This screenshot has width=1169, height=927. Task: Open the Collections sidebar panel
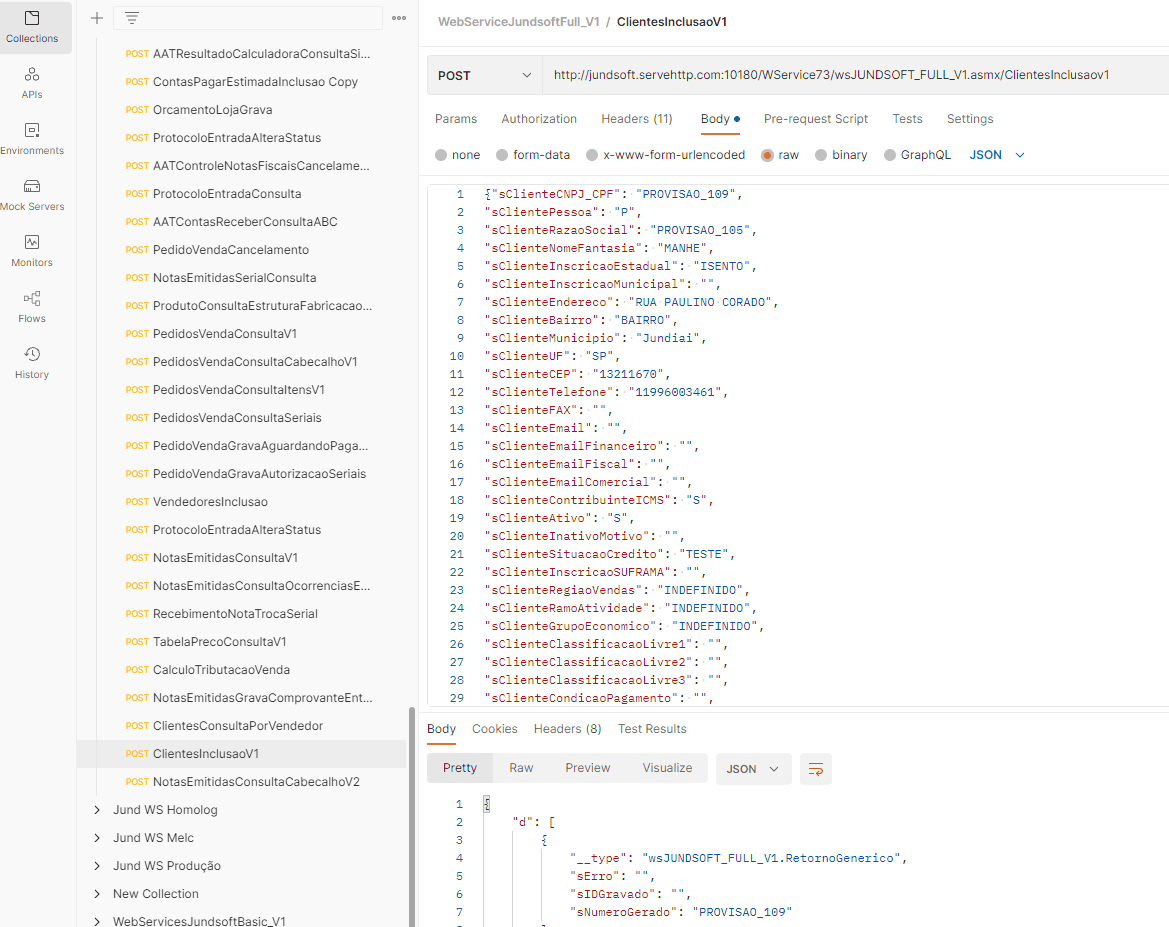pos(32,27)
